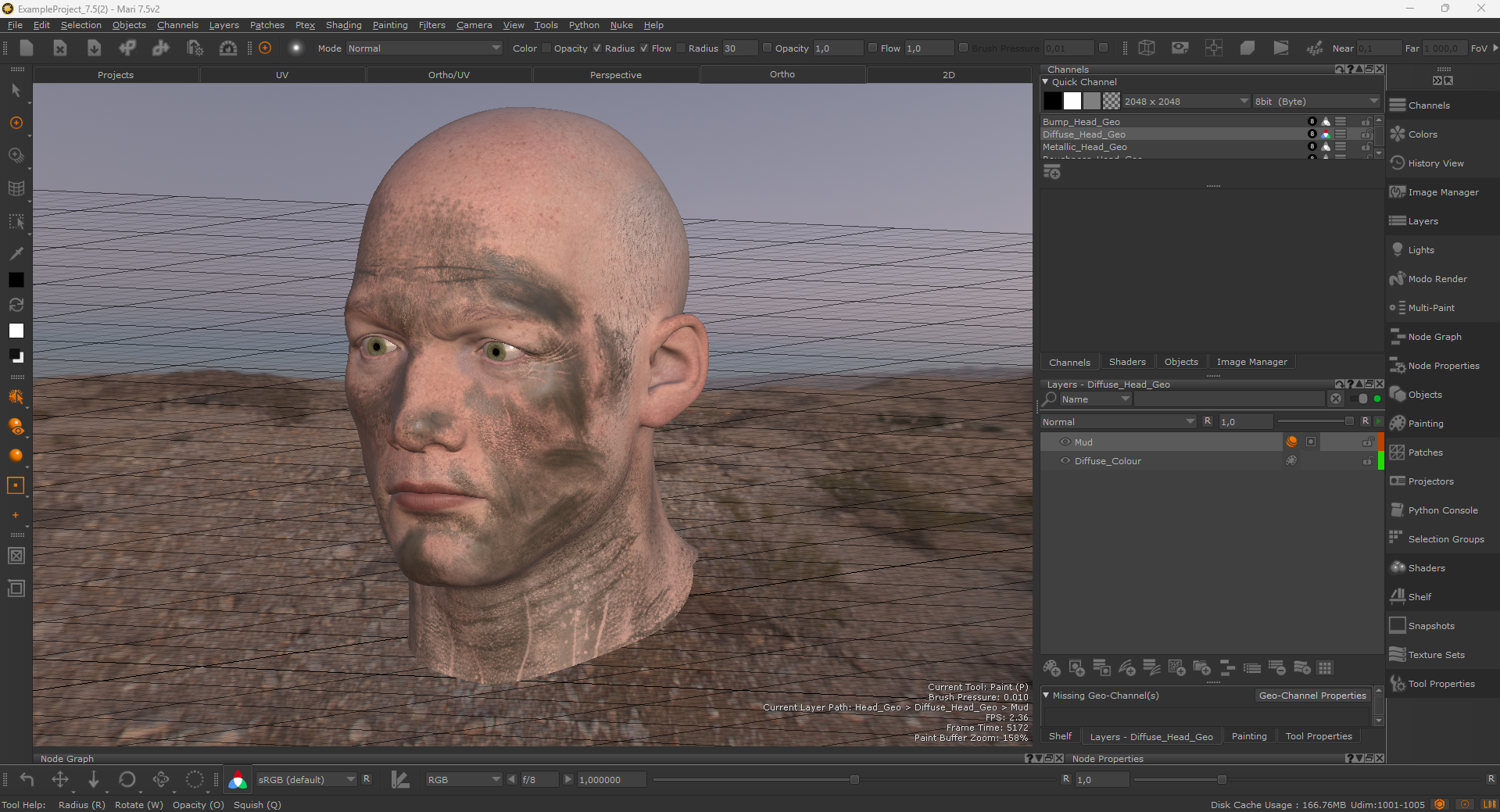Image resolution: width=1500 pixels, height=812 pixels.
Task: Add a procedural layer noise icon
Action: coord(1176,668)
